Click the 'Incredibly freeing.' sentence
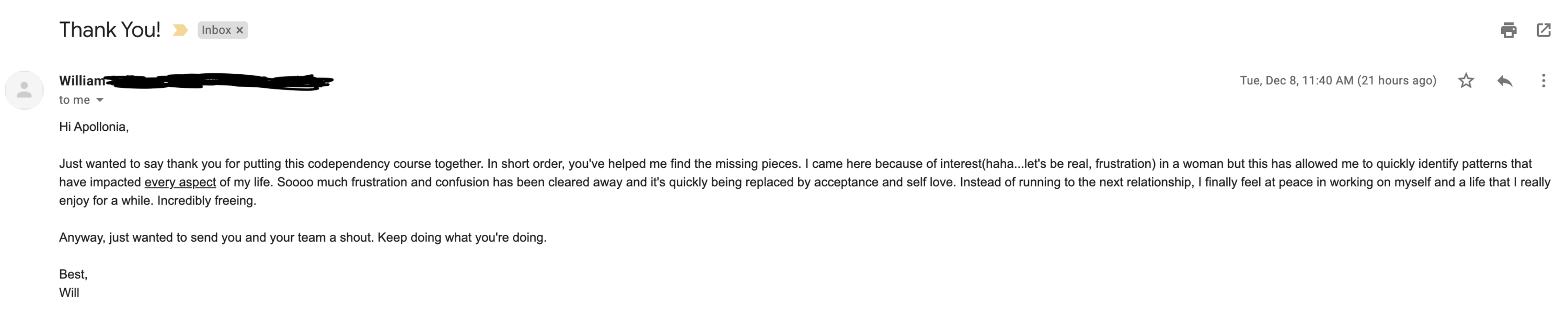Image resolution: width=1568 pixels, height=330 pixels. [207, 200]
